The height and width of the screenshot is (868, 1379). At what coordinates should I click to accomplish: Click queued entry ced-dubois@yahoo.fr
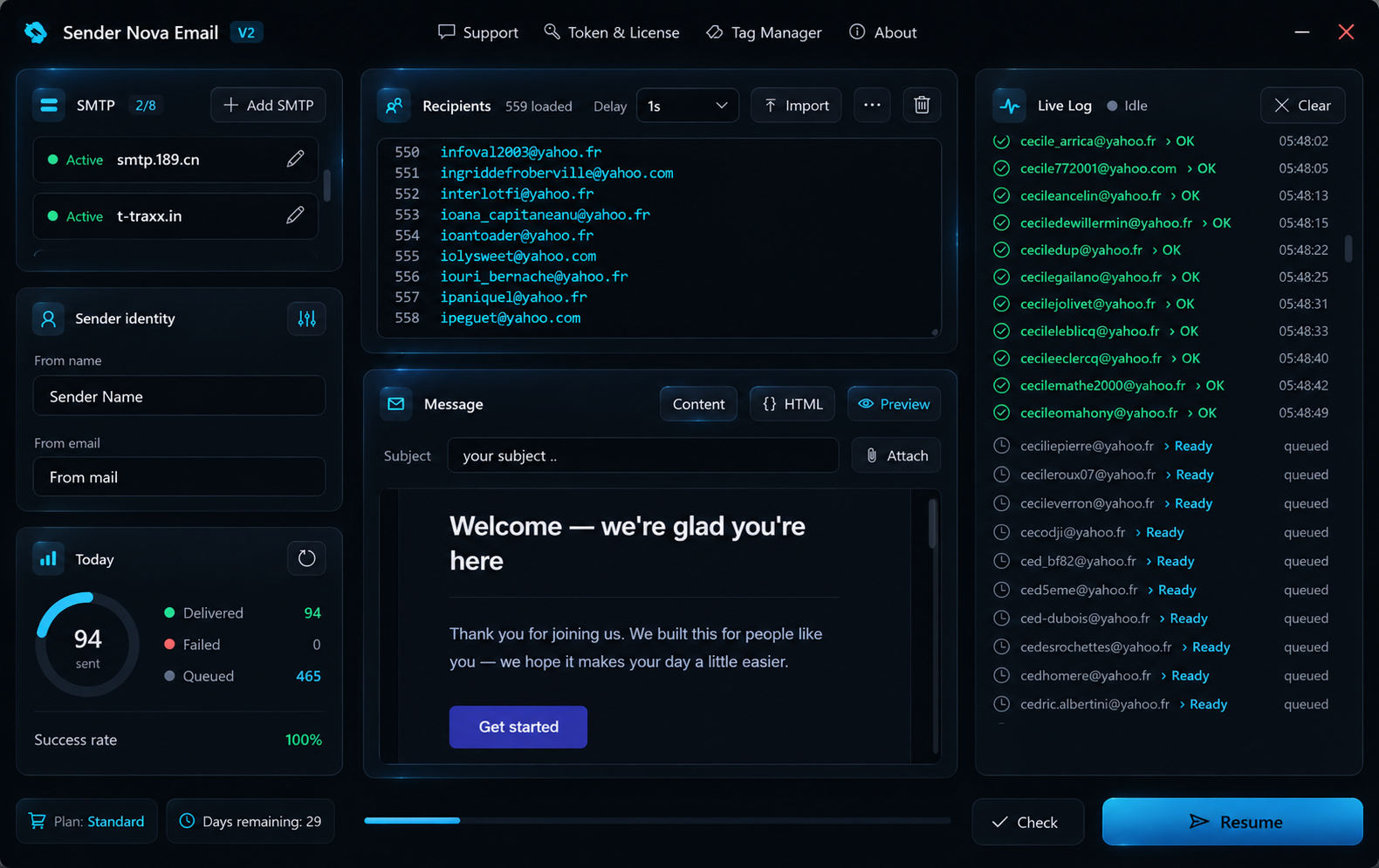[x=1161, y=619]
